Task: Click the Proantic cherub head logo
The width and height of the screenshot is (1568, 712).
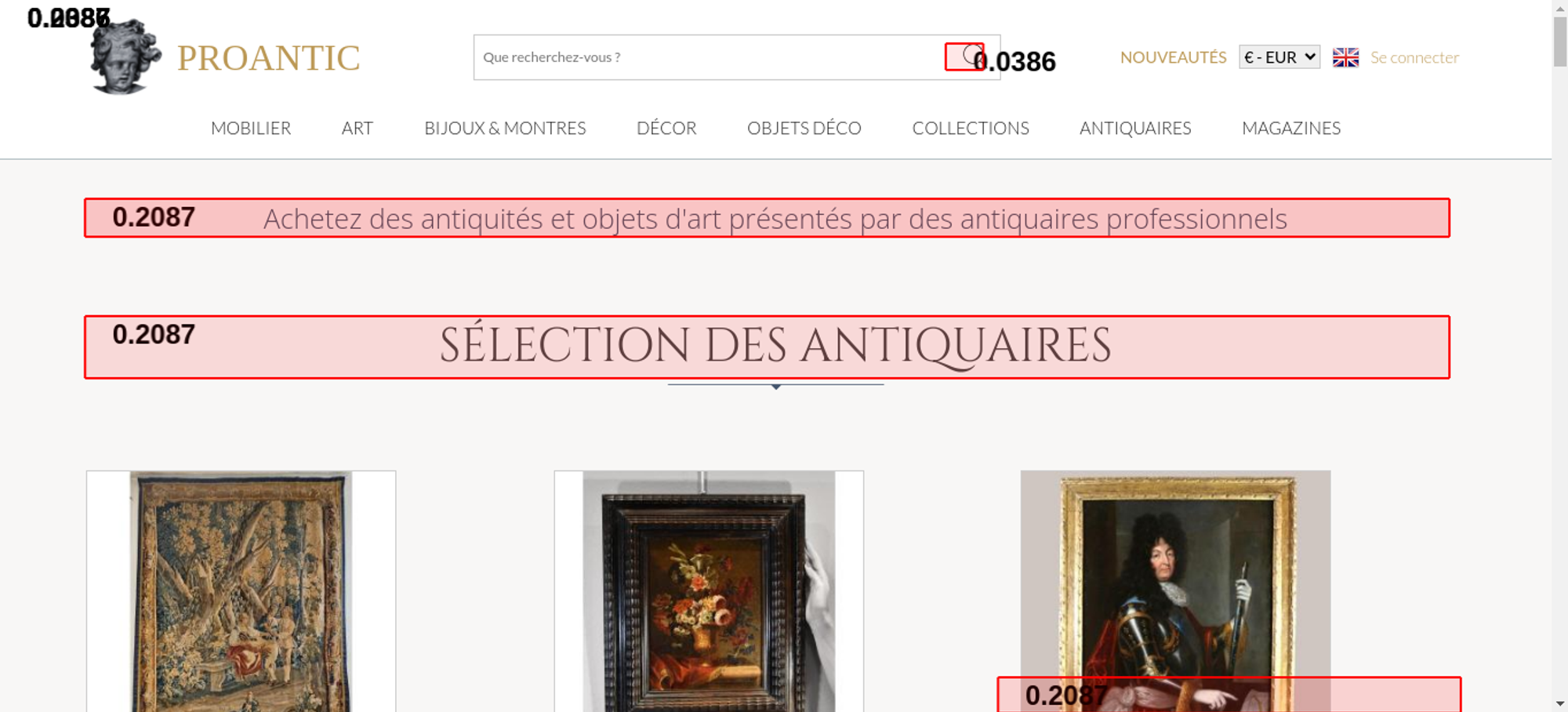Action: point(125,57)
